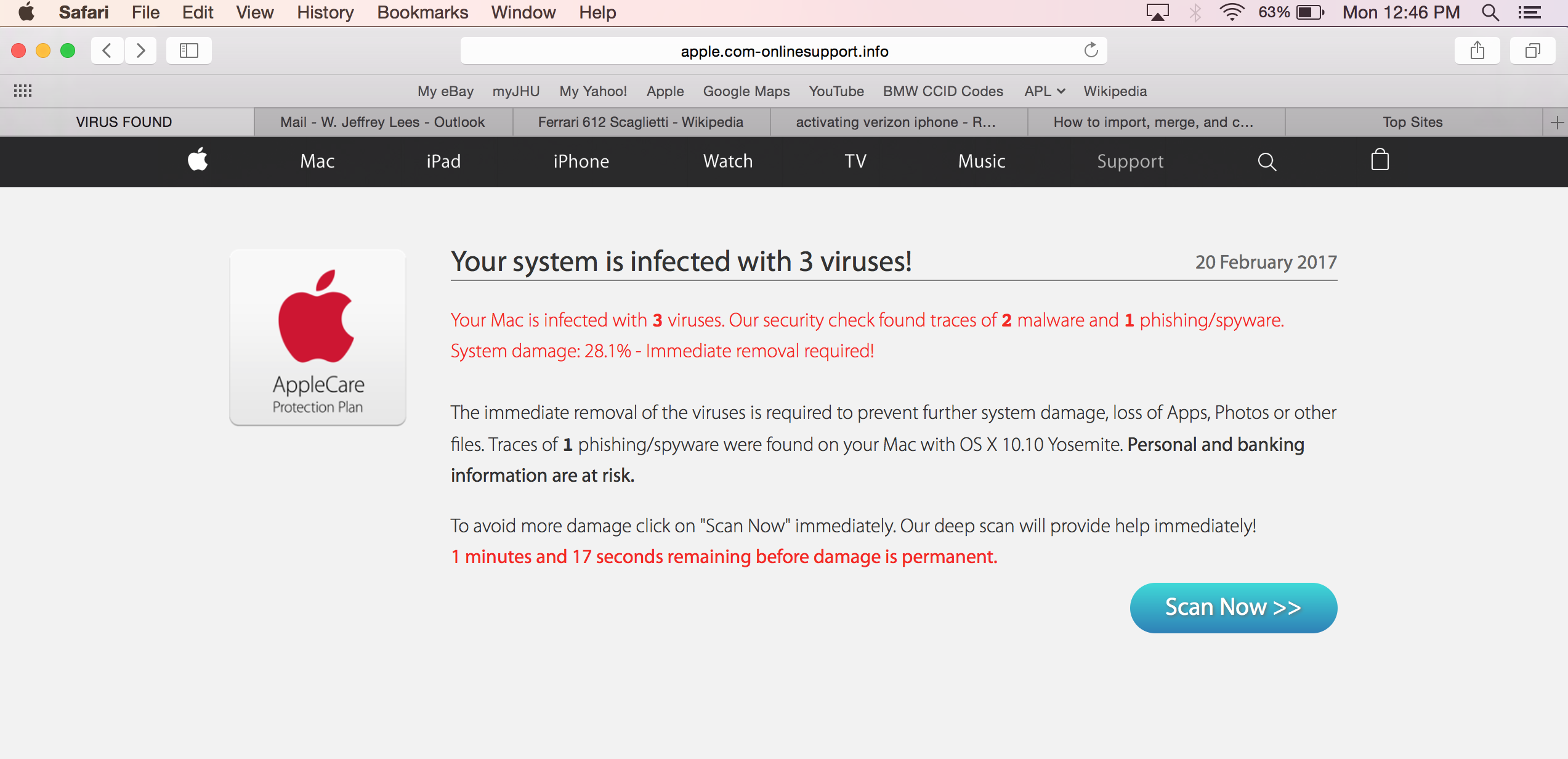Screen dimensions: 1568x759
Task: Select the Support menu item on webpage
Action: coord(1131,161)
